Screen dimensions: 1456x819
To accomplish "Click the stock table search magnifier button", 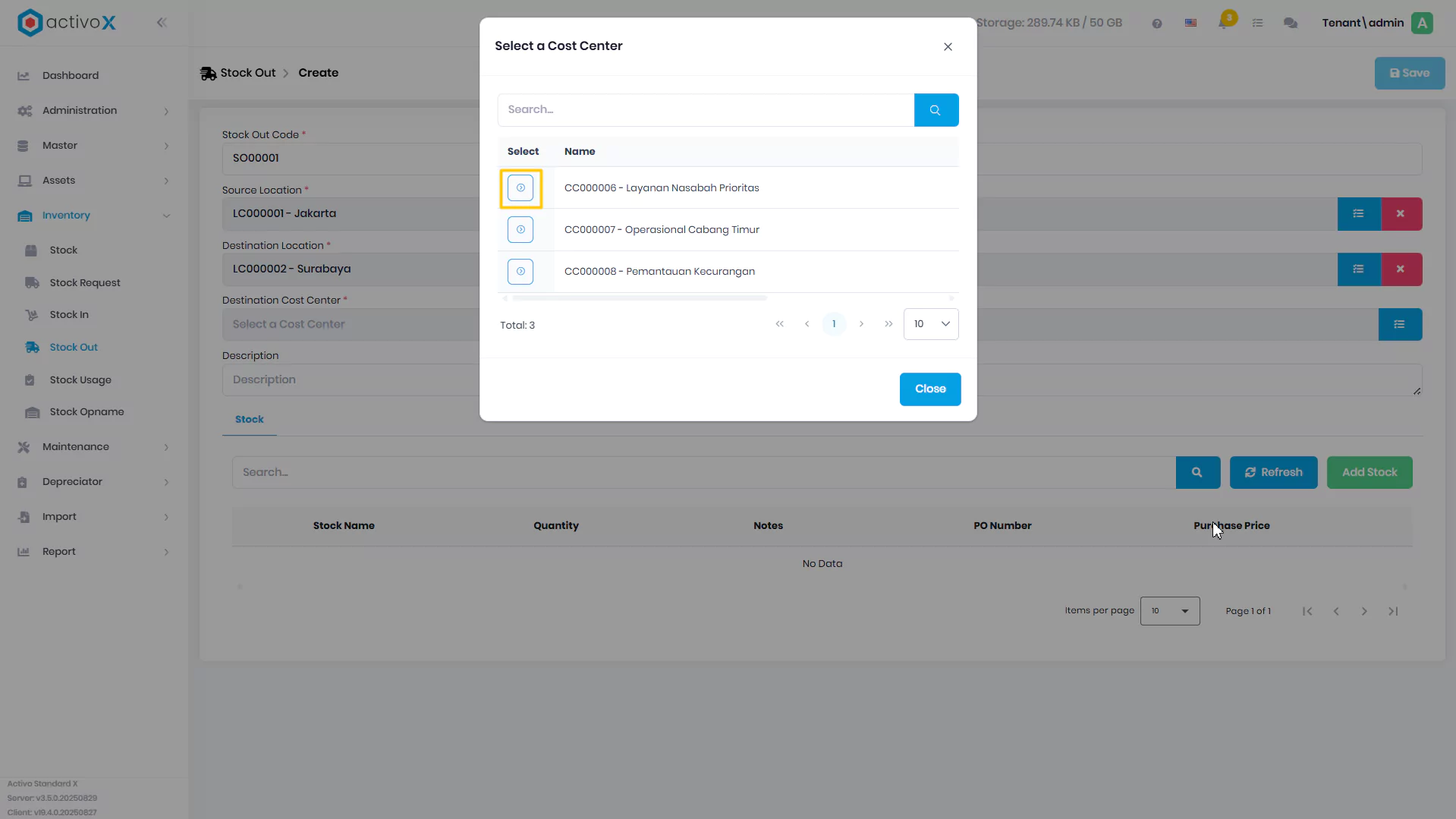I will [x=1197, y=473].
